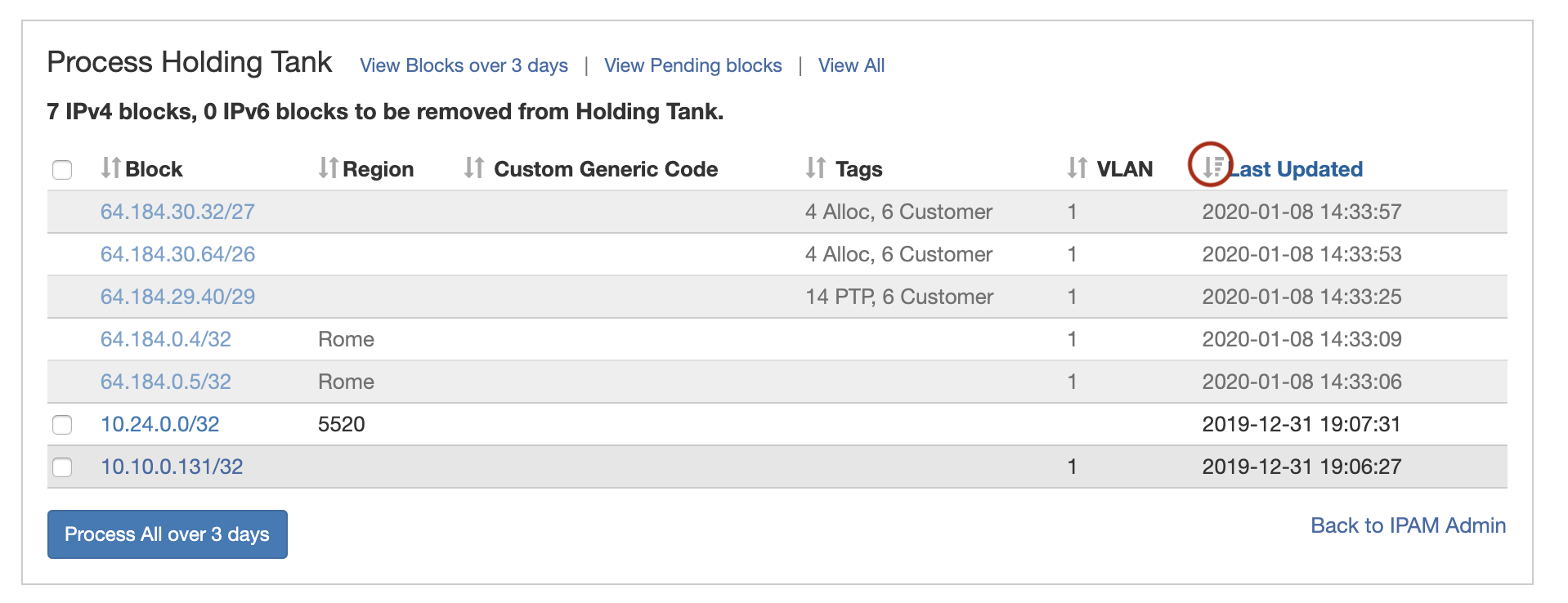Image resolution: width=1568 pixels, height=603 pixels.
Task: Open block 10.10.0.131/32 link
Action: click(x=172, y=467)
